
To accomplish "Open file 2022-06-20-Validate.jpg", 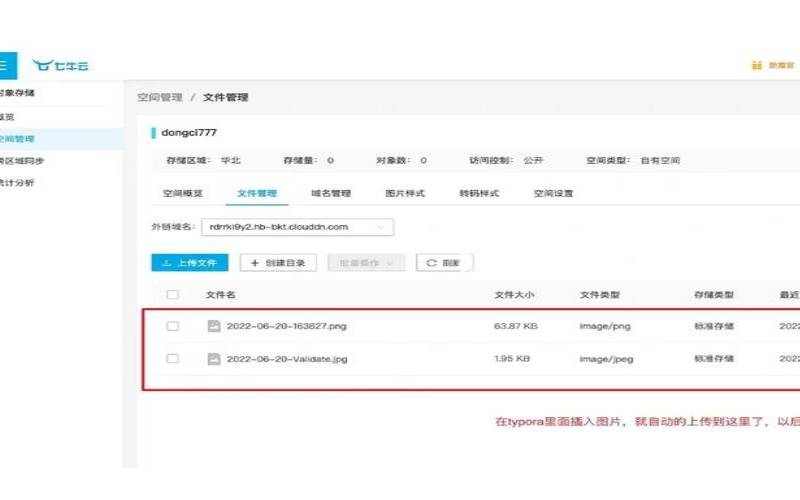I will pos(287,359).
